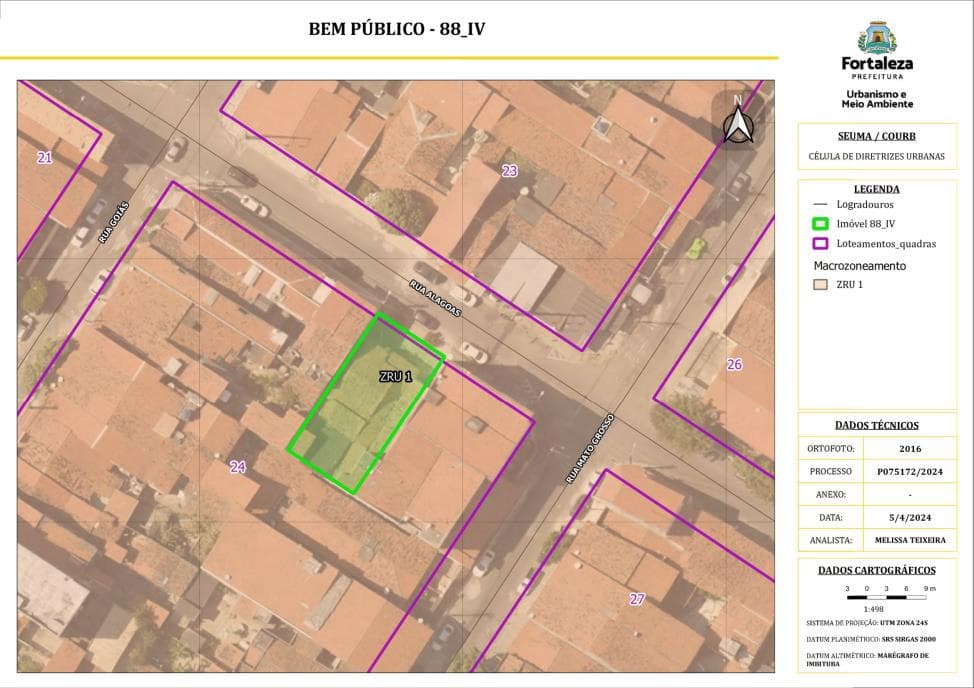Click "CÉLULA DE DIRETRIZES URBANAS" text
Image resolution: width=974 pixels, height=688 pixels.
pyautogui.click(x=876, y=156)
